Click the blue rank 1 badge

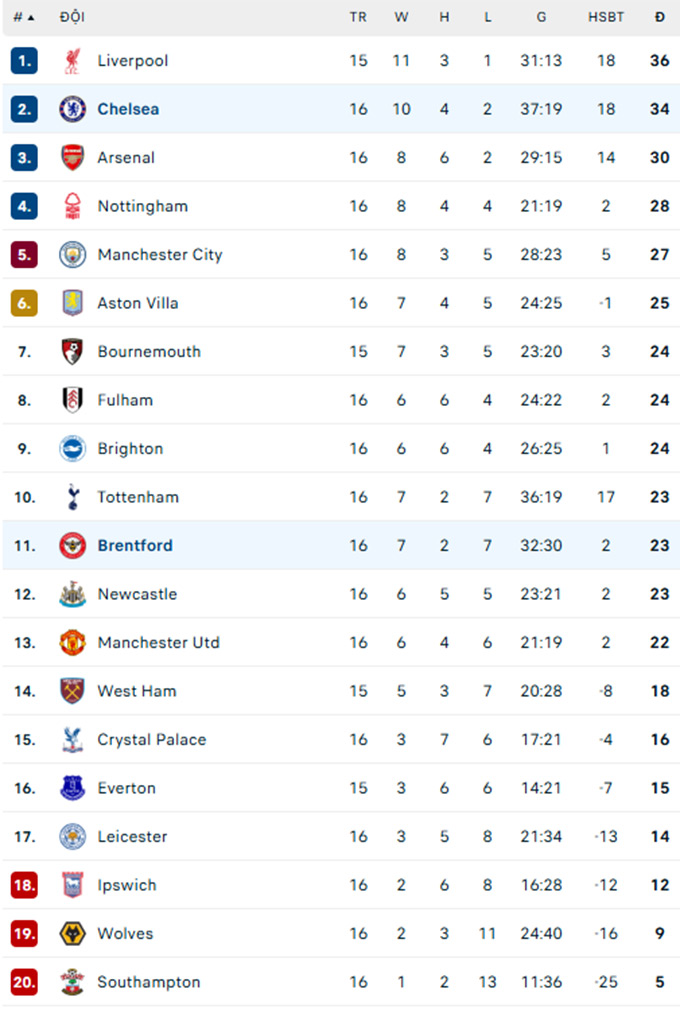(x=24, y=60)
